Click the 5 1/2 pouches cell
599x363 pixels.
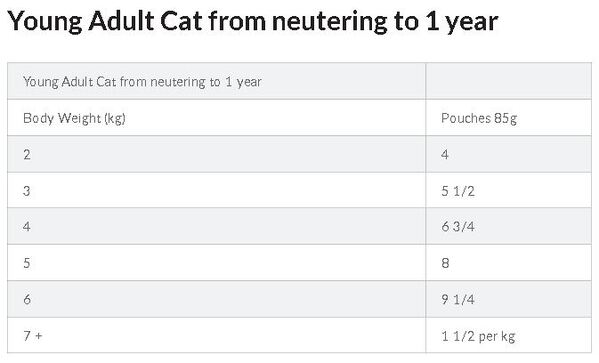(508, 190)
